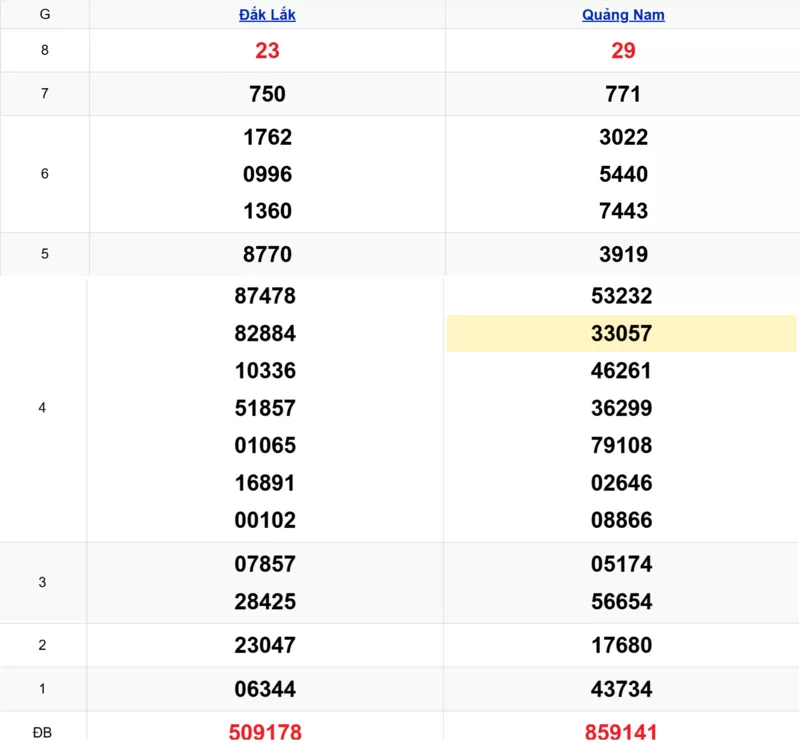800x746 pixels.
Task: Click the G column header cell
Action: click(x=44, y=15)
